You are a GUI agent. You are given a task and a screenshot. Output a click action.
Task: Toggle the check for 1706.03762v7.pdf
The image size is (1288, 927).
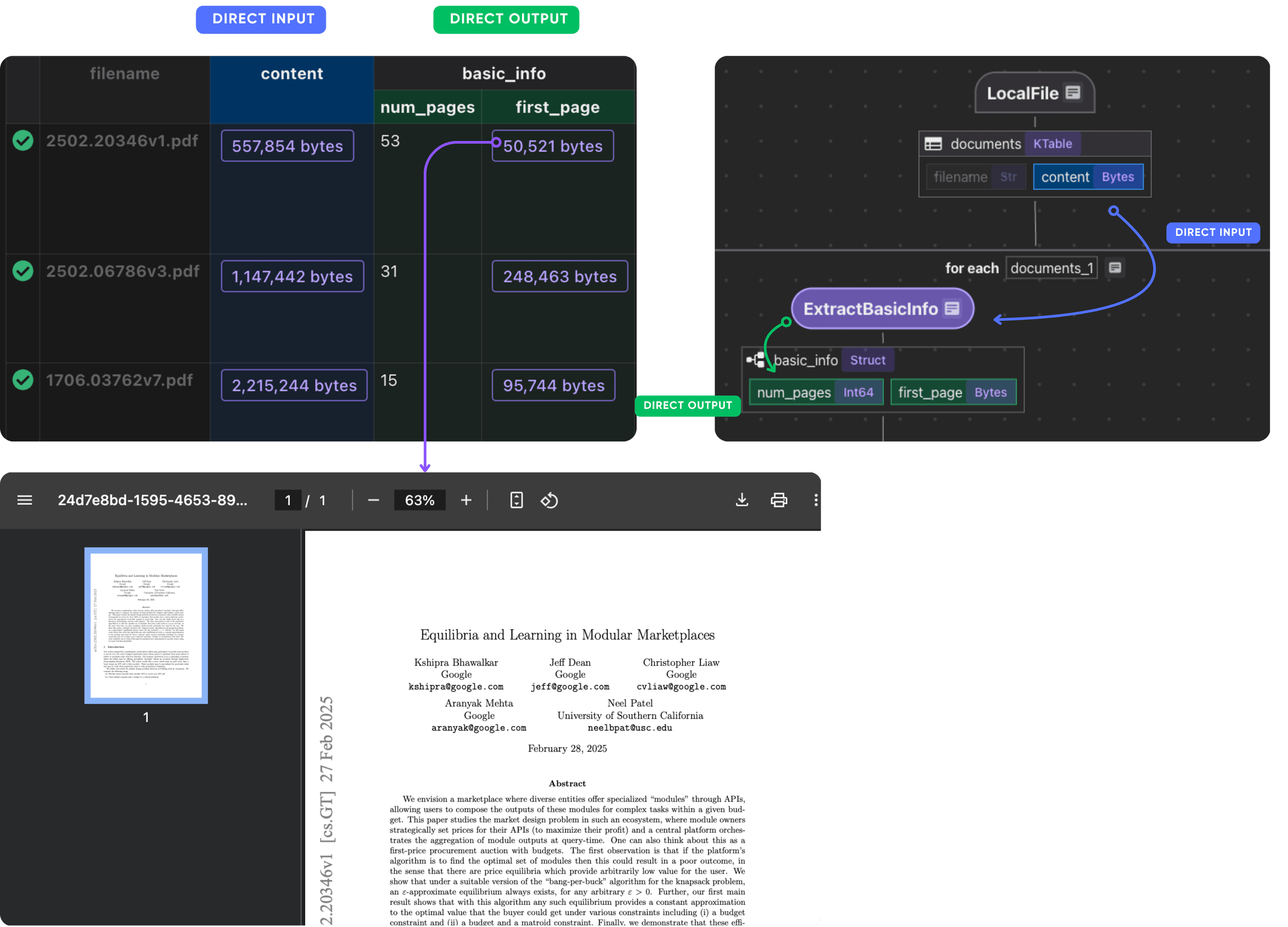click(x=23, y=380)
